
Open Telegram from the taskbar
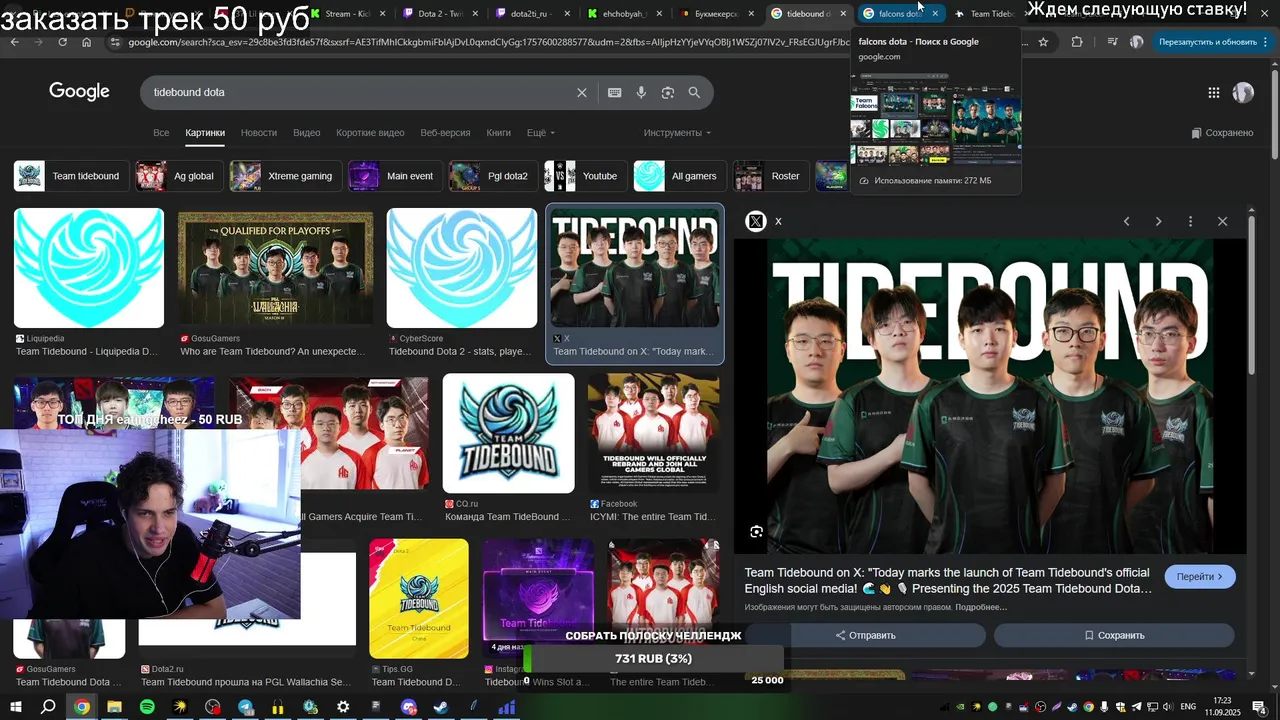pyautogui.click(x=246, y=707)
